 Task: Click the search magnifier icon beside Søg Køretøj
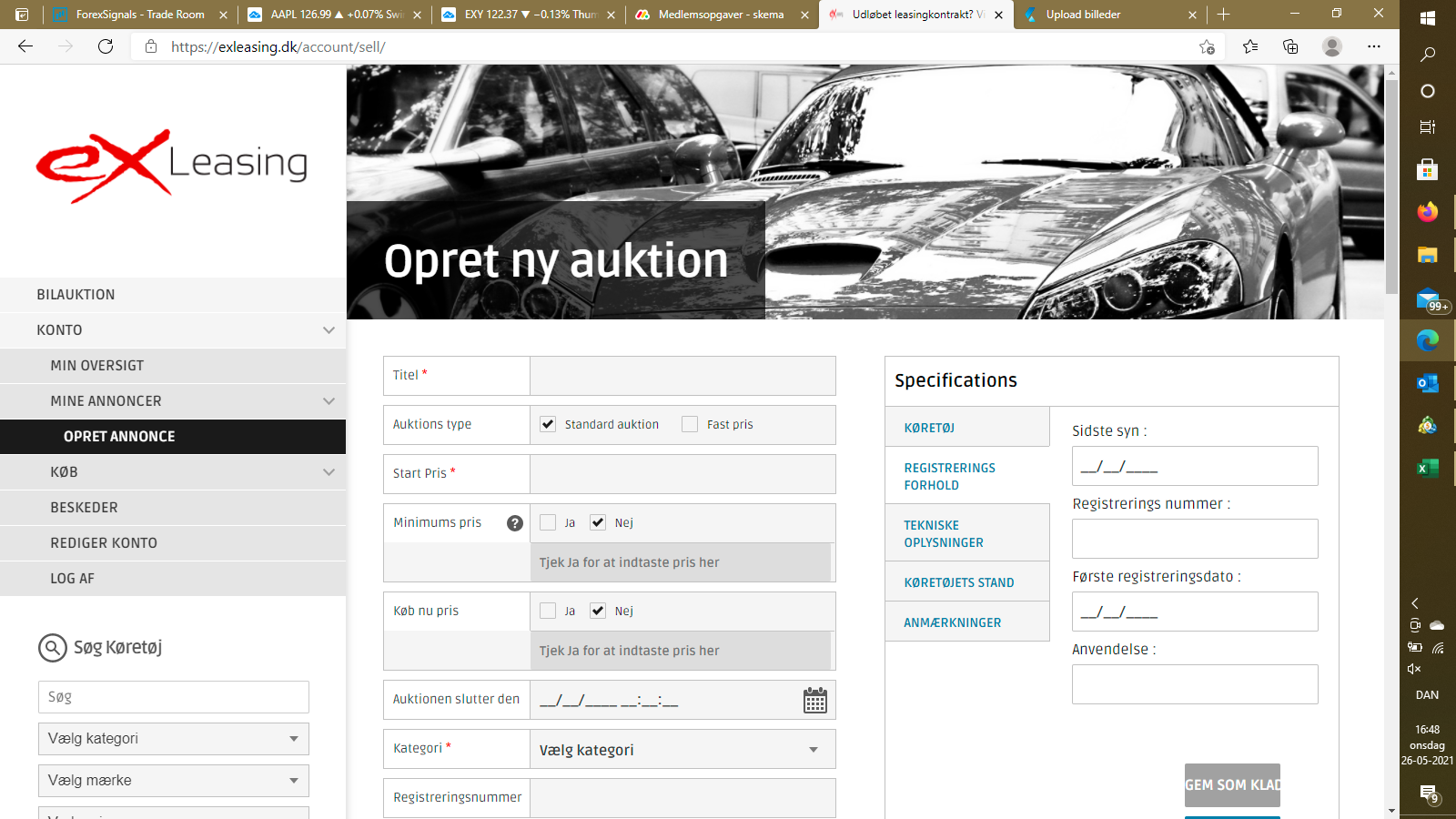[x=53, y=648]
